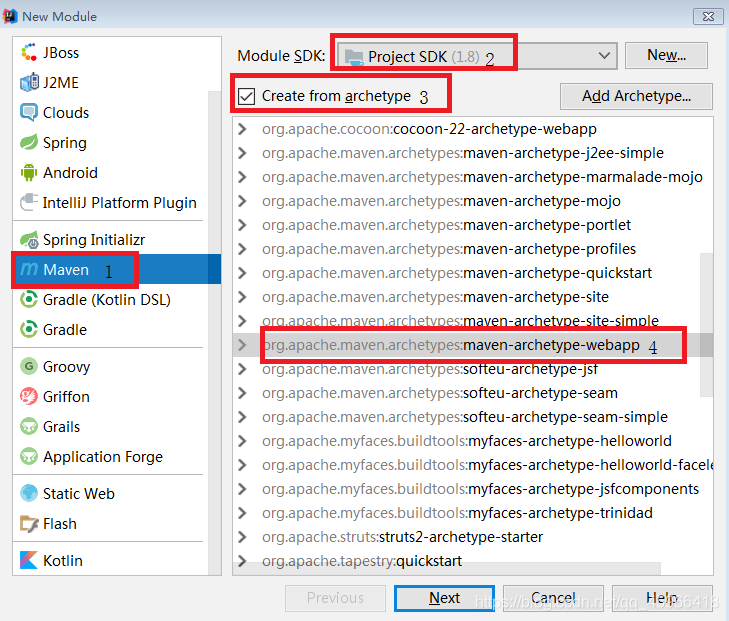Click the Griffon red icon
This screenshot has height=621, width=729.
pyautogui.click(x=29, y=396)
